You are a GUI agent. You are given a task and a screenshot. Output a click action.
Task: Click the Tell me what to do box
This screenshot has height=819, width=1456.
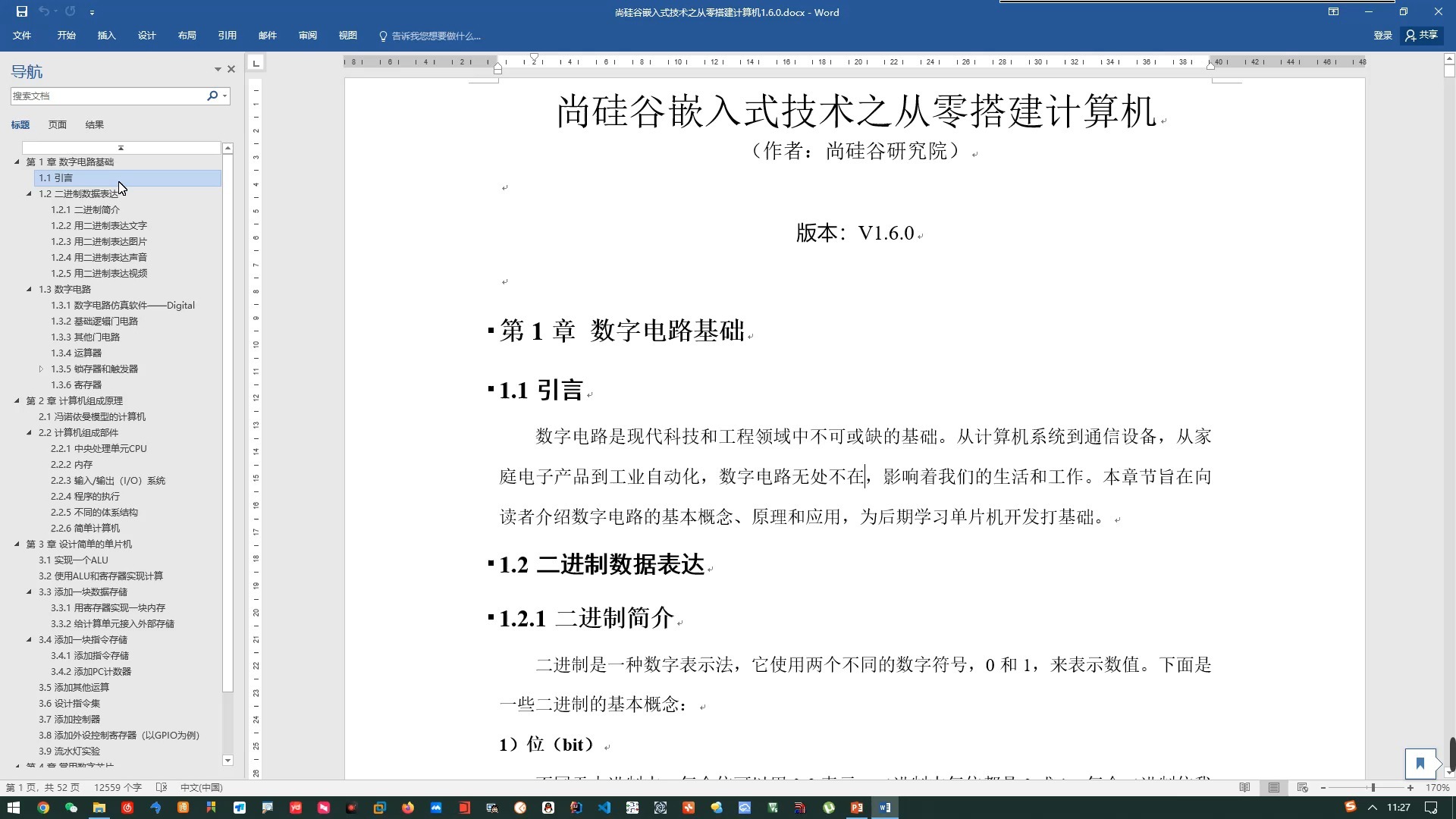430,36
